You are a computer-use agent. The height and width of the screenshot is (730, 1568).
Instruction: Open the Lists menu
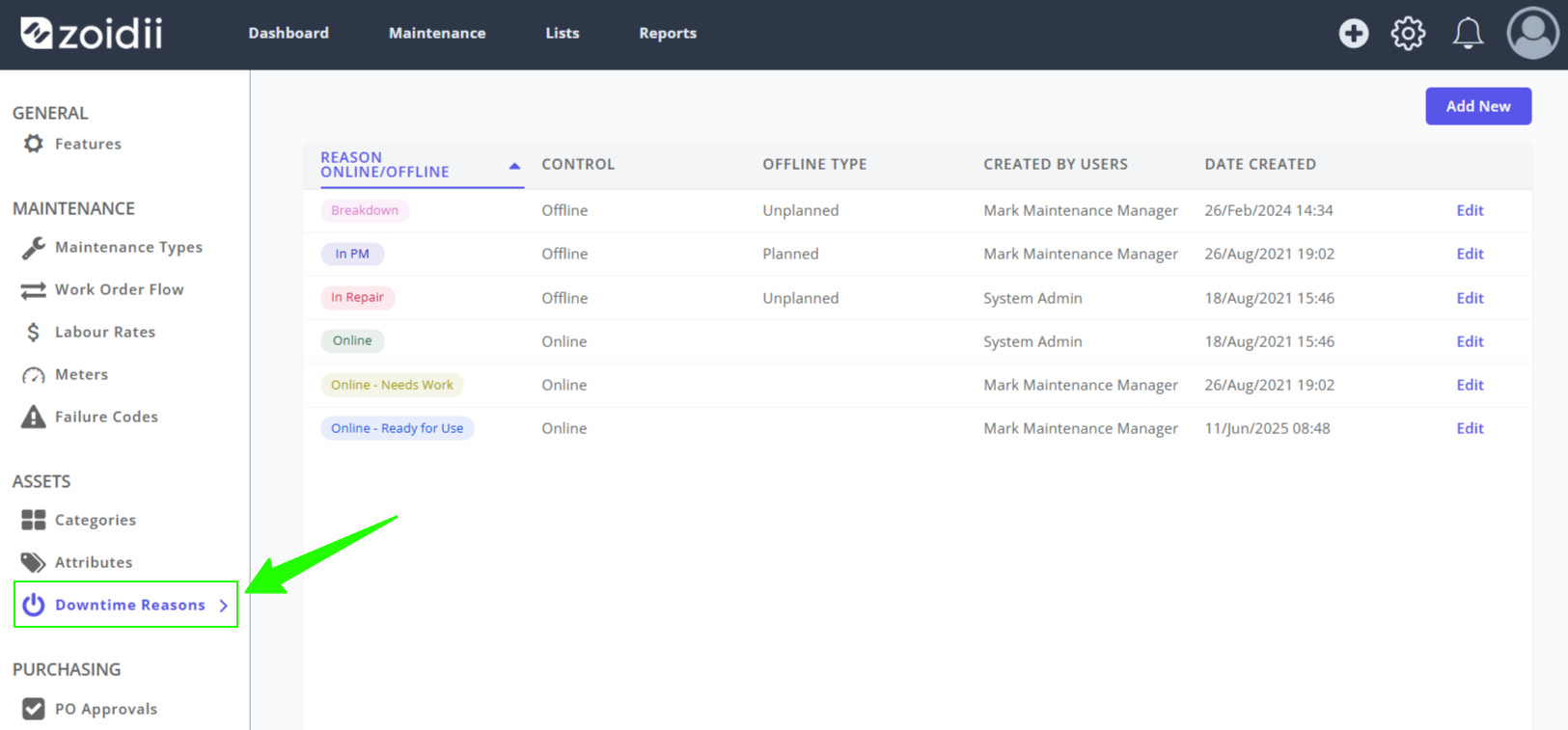(563, 33)
